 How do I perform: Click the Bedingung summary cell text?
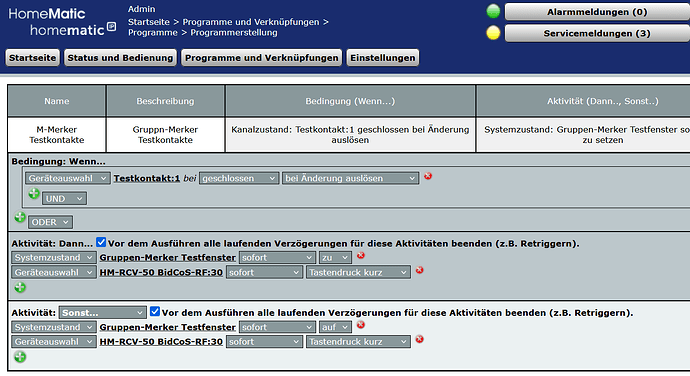coord(350,135)
